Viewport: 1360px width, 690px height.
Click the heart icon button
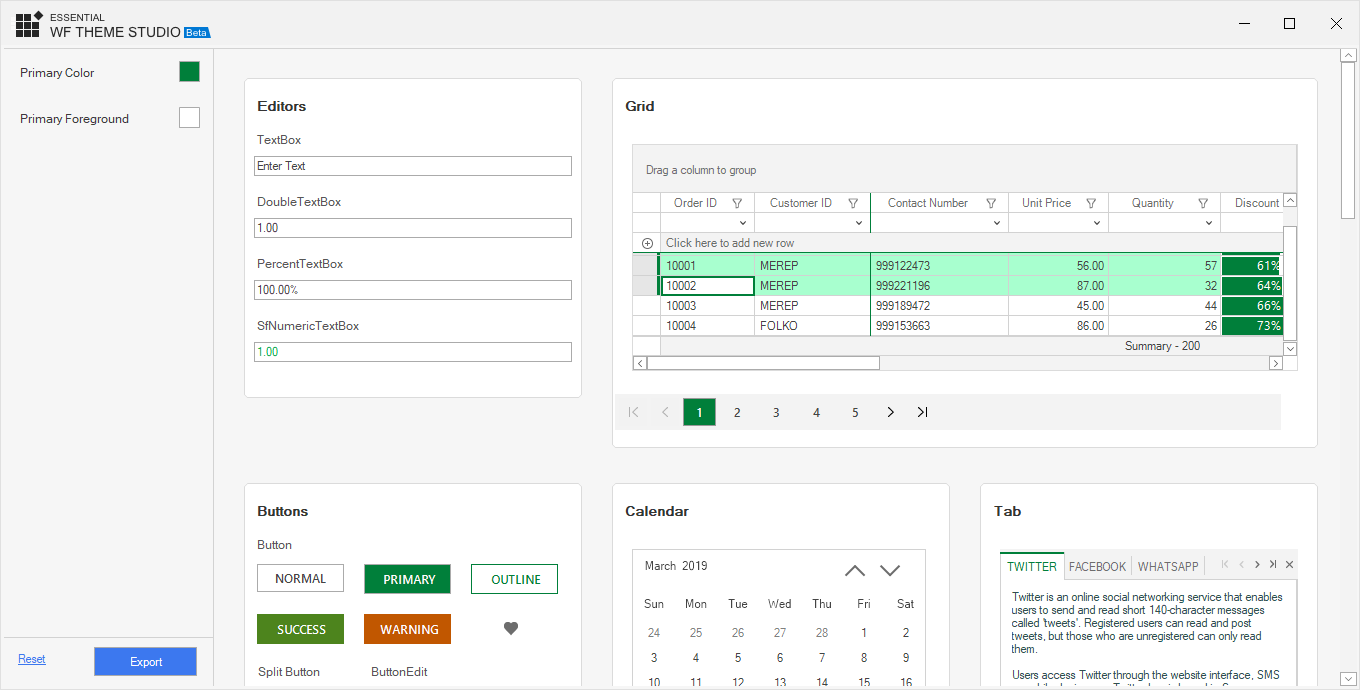point(511,629)
